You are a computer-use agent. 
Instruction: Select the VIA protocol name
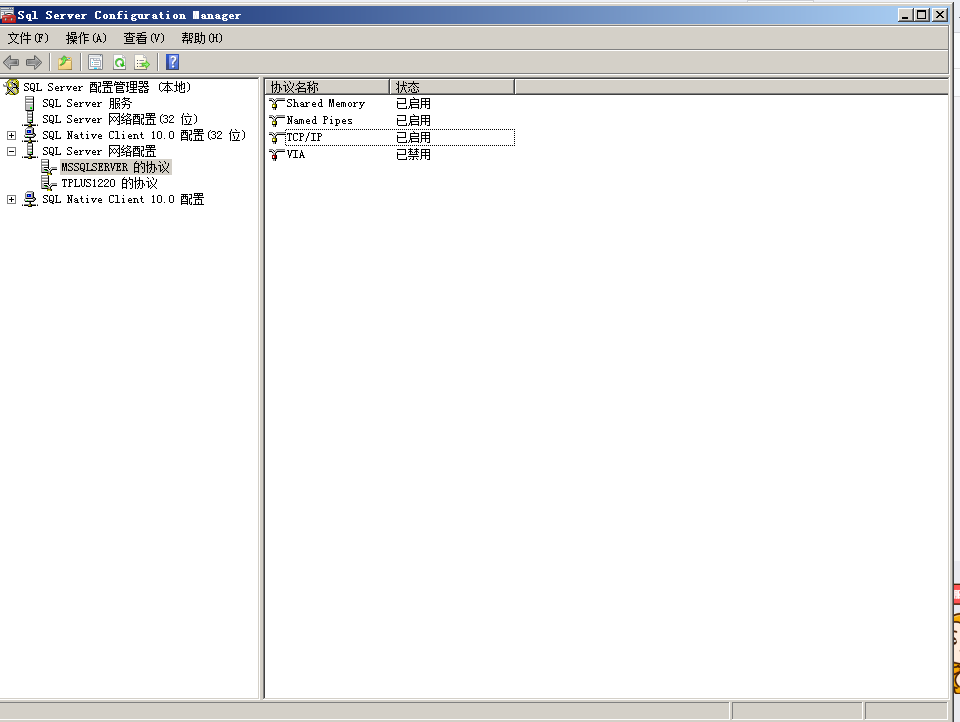click(296, 154)
